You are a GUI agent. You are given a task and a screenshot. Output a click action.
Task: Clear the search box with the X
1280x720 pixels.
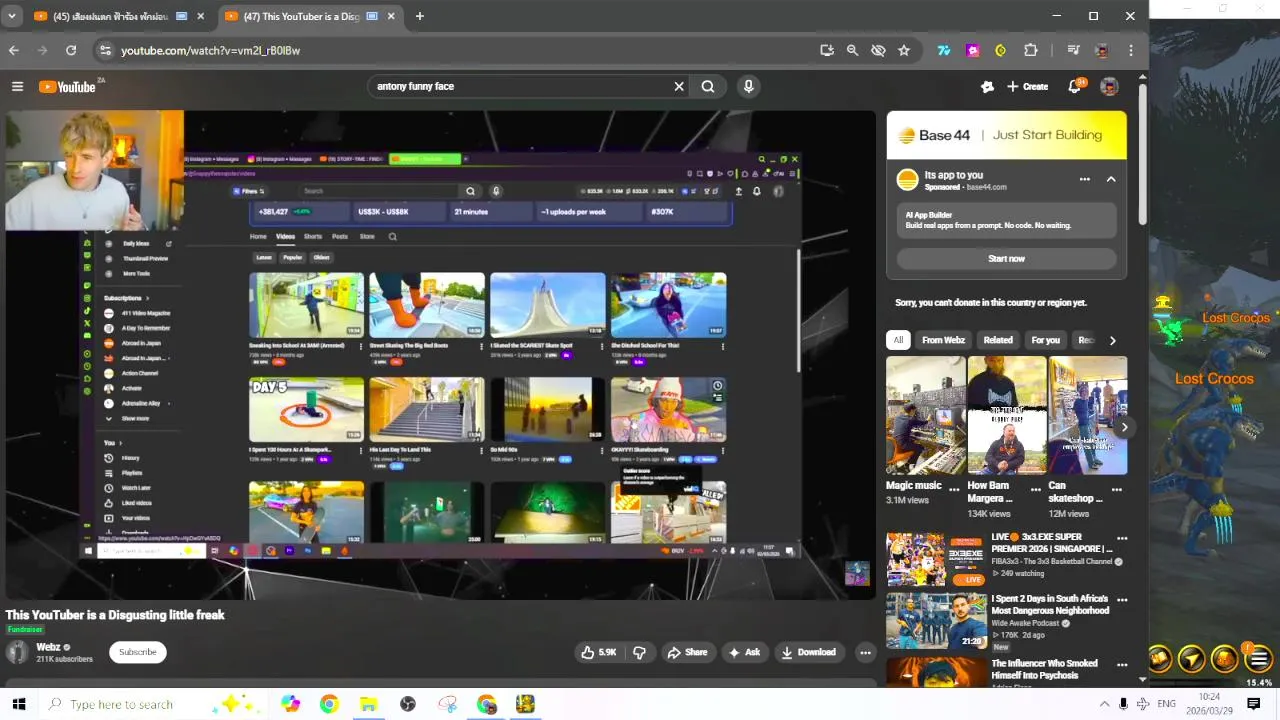679,87
